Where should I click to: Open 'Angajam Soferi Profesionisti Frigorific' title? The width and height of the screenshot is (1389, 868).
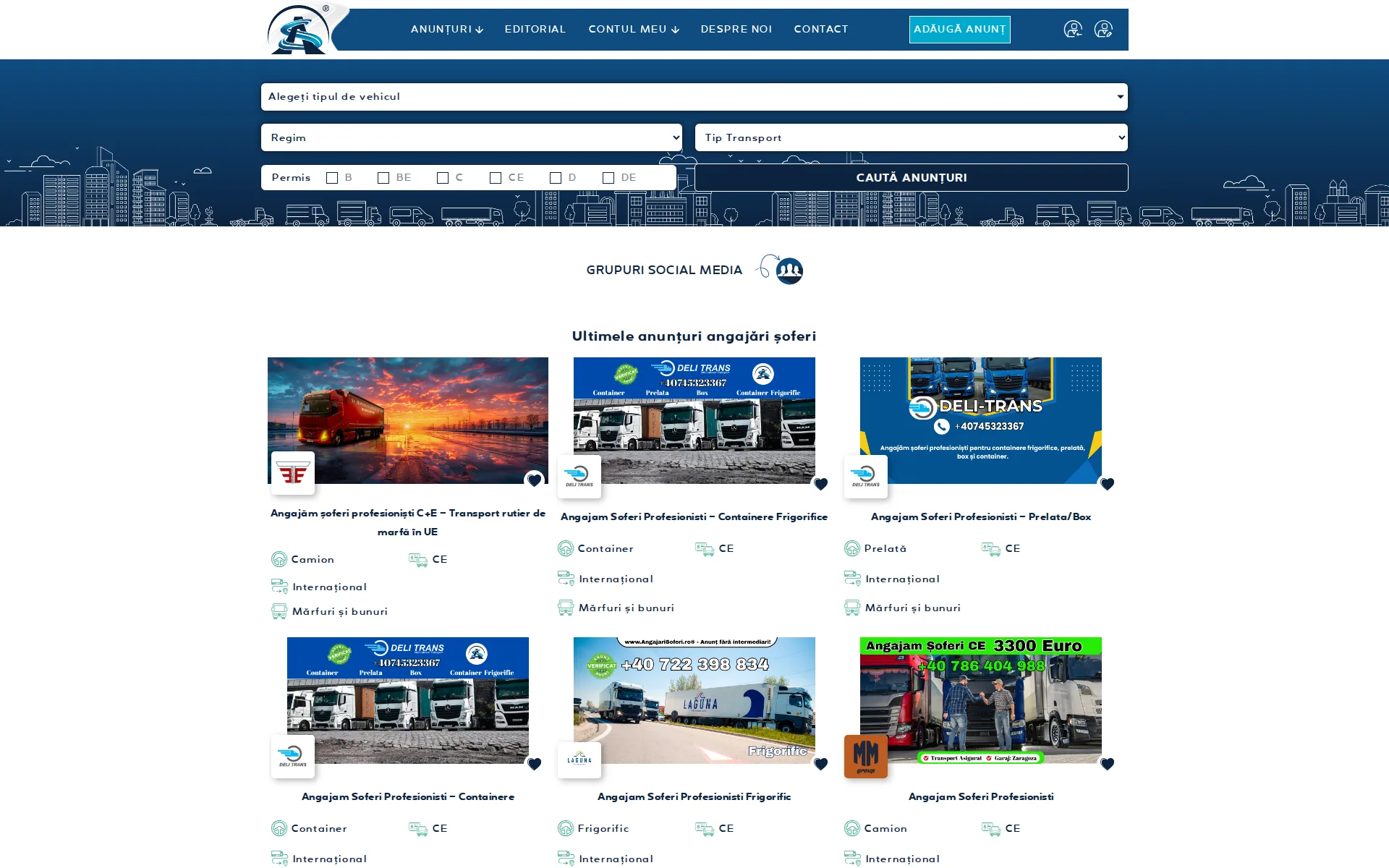pyautogui.click(x=694, y=797)
